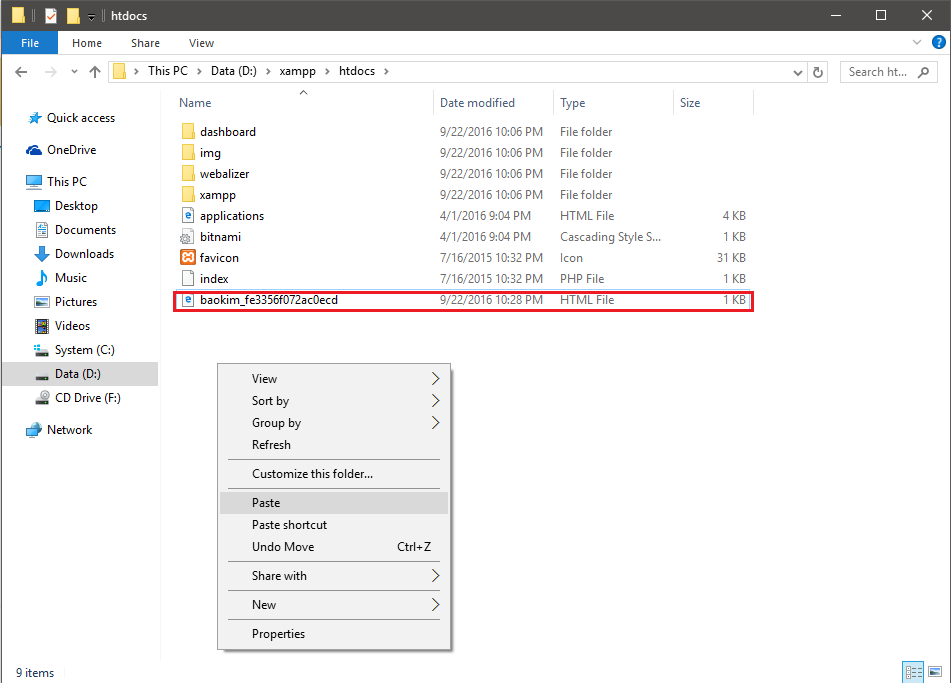Screen dimensions: 951x683
Task: Click New folder icon in title bar
Action: (73, 15)
